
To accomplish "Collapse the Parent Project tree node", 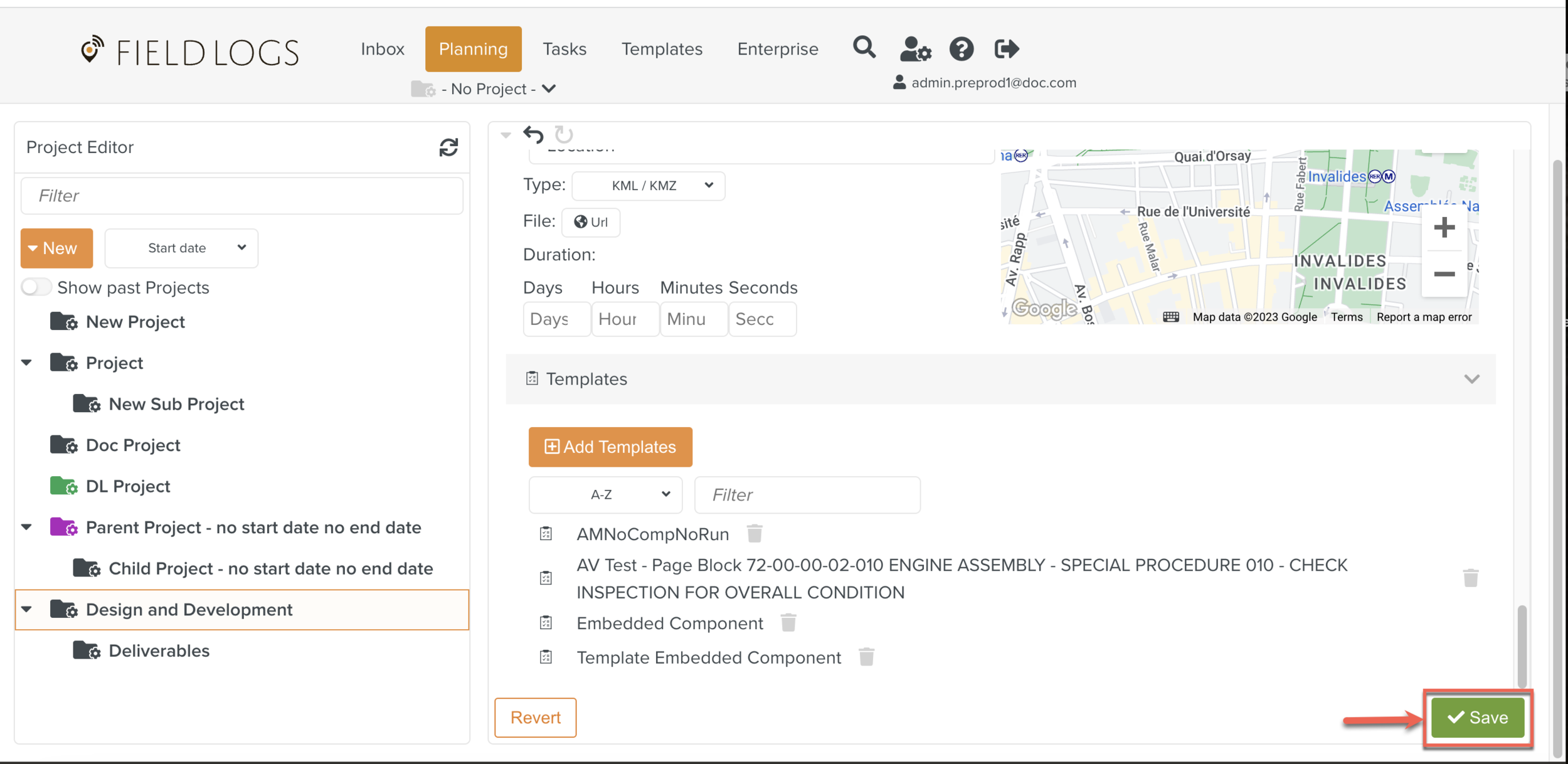I will 26,527.
